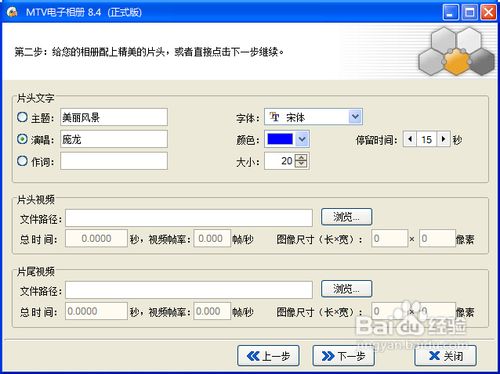
Task: Click the 片尾视频 文件路径 input field
Action: 189,290
